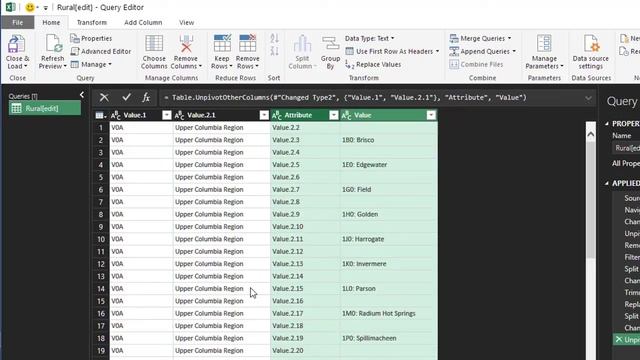Open Data source settings

click(591, 52)
